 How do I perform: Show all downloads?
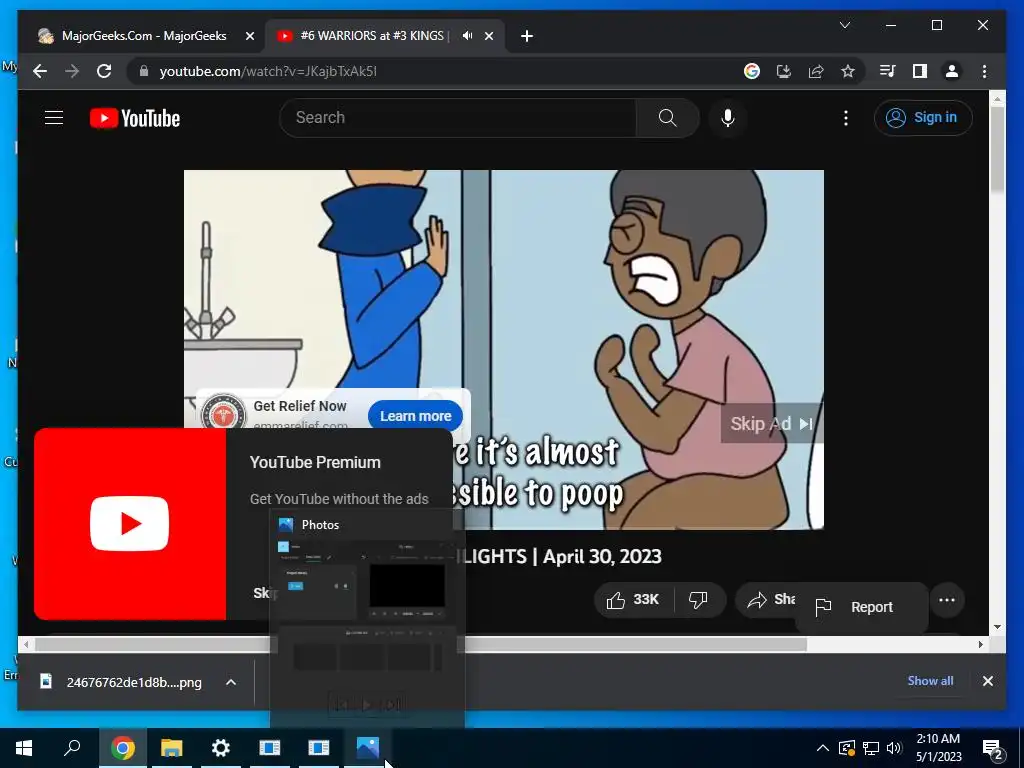[x=930, y=680]
